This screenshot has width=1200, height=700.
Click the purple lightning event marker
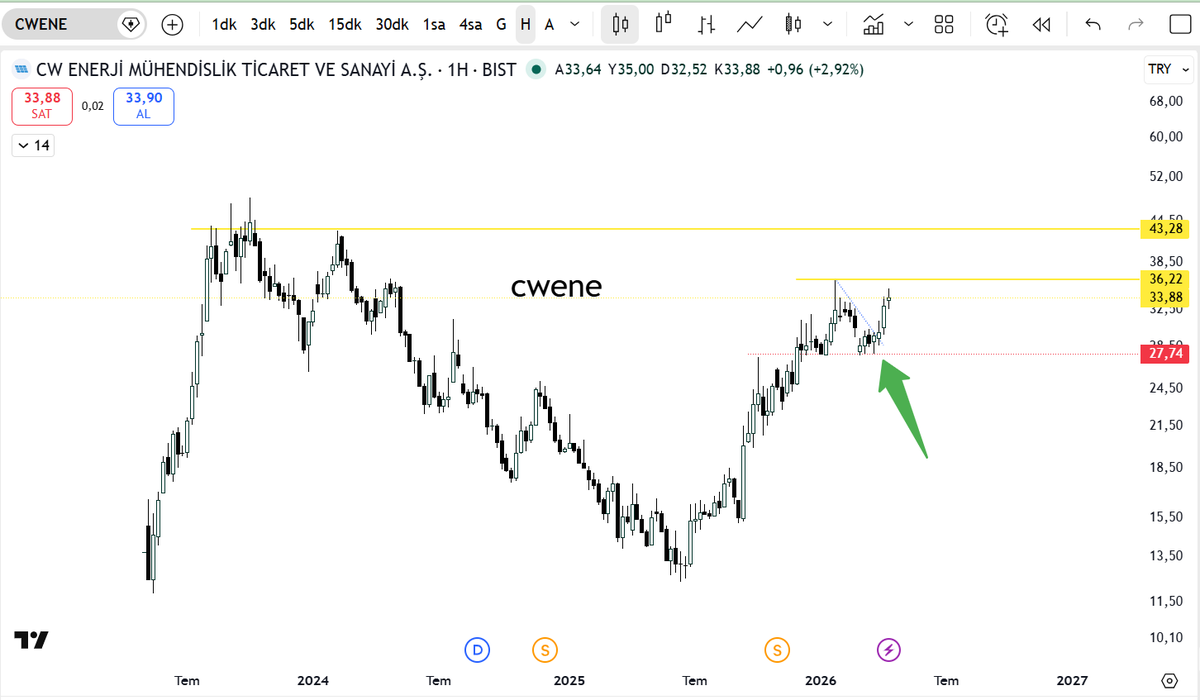889,650
